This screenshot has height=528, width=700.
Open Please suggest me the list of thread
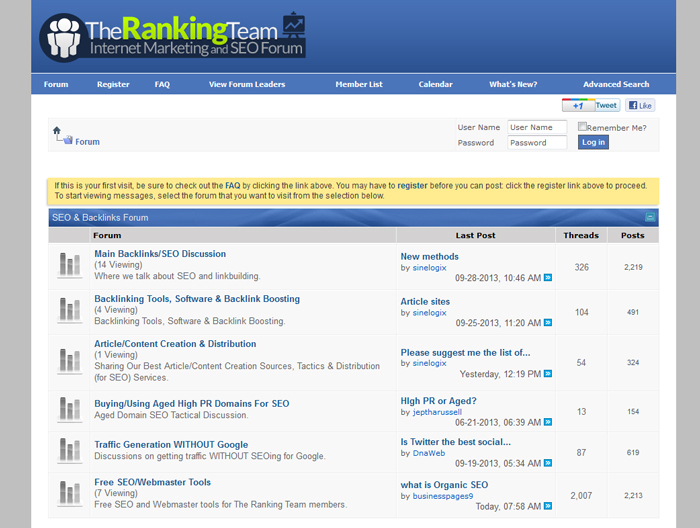465,353
